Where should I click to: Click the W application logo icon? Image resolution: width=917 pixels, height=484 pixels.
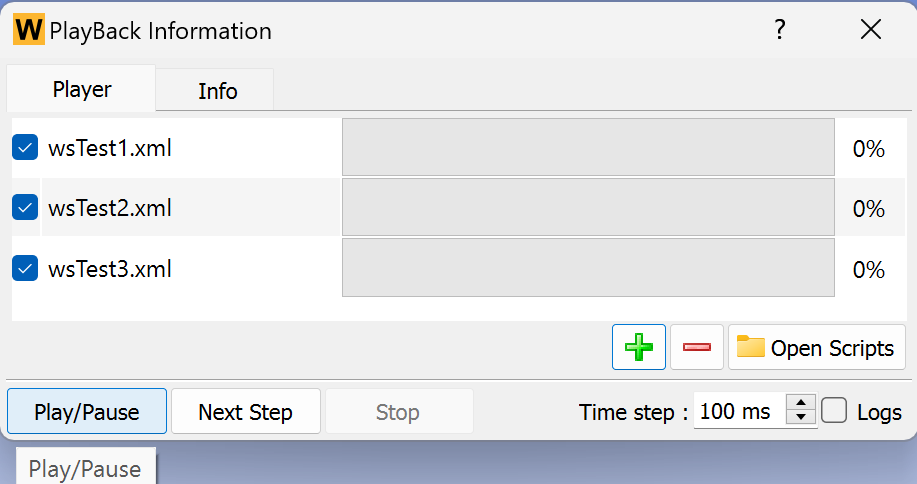29,30
